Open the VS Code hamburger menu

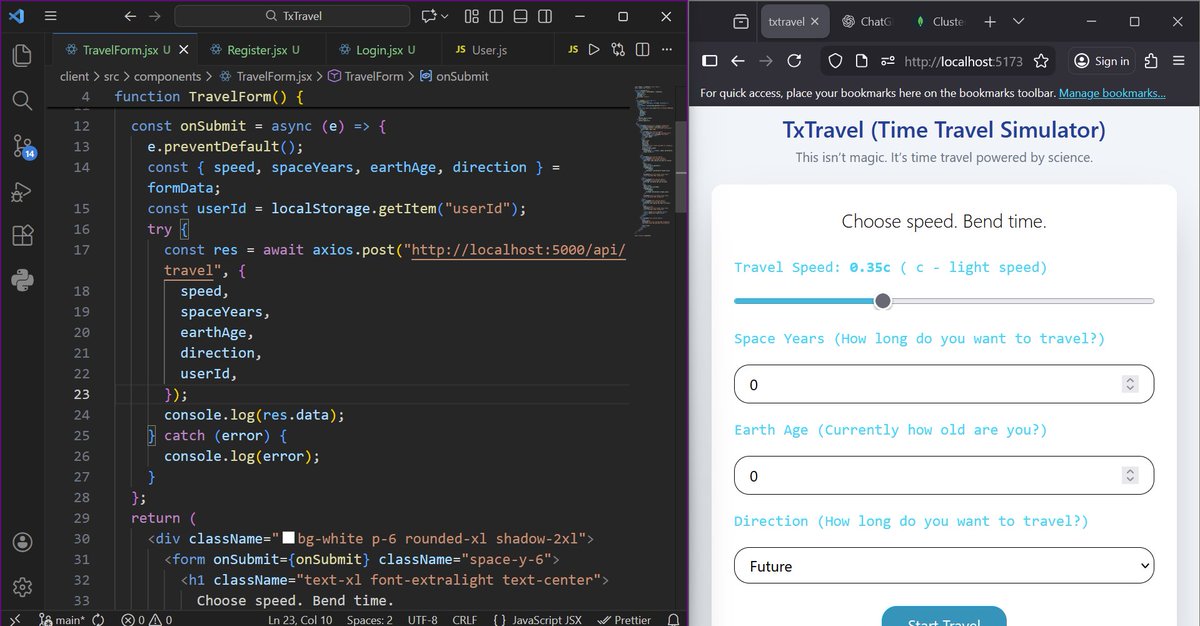pos(51,17)
